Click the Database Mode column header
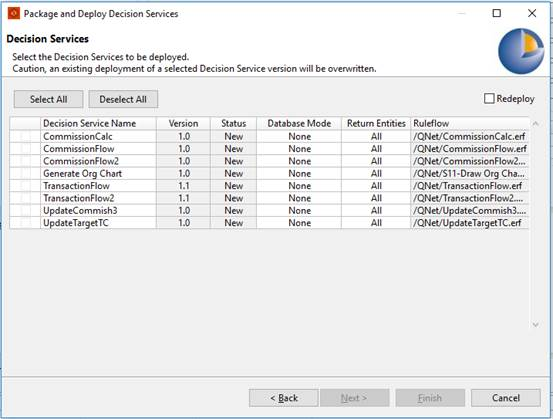The image size is (553, 419). (299, 123)
